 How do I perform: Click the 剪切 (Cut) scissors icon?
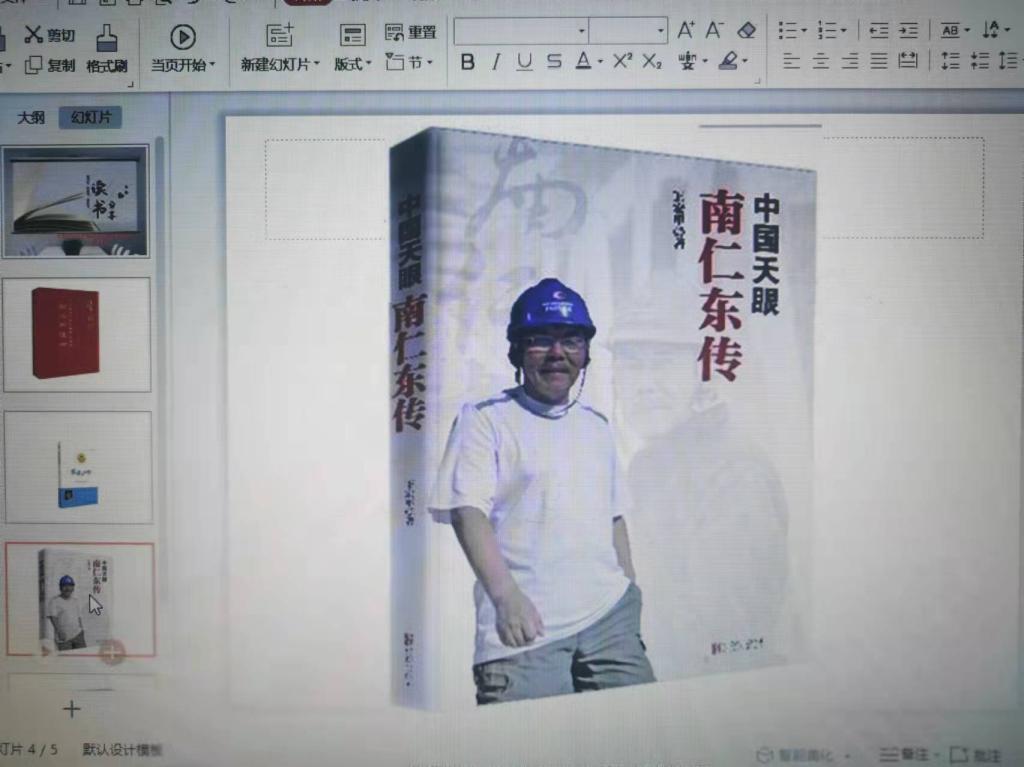(33, 34)
